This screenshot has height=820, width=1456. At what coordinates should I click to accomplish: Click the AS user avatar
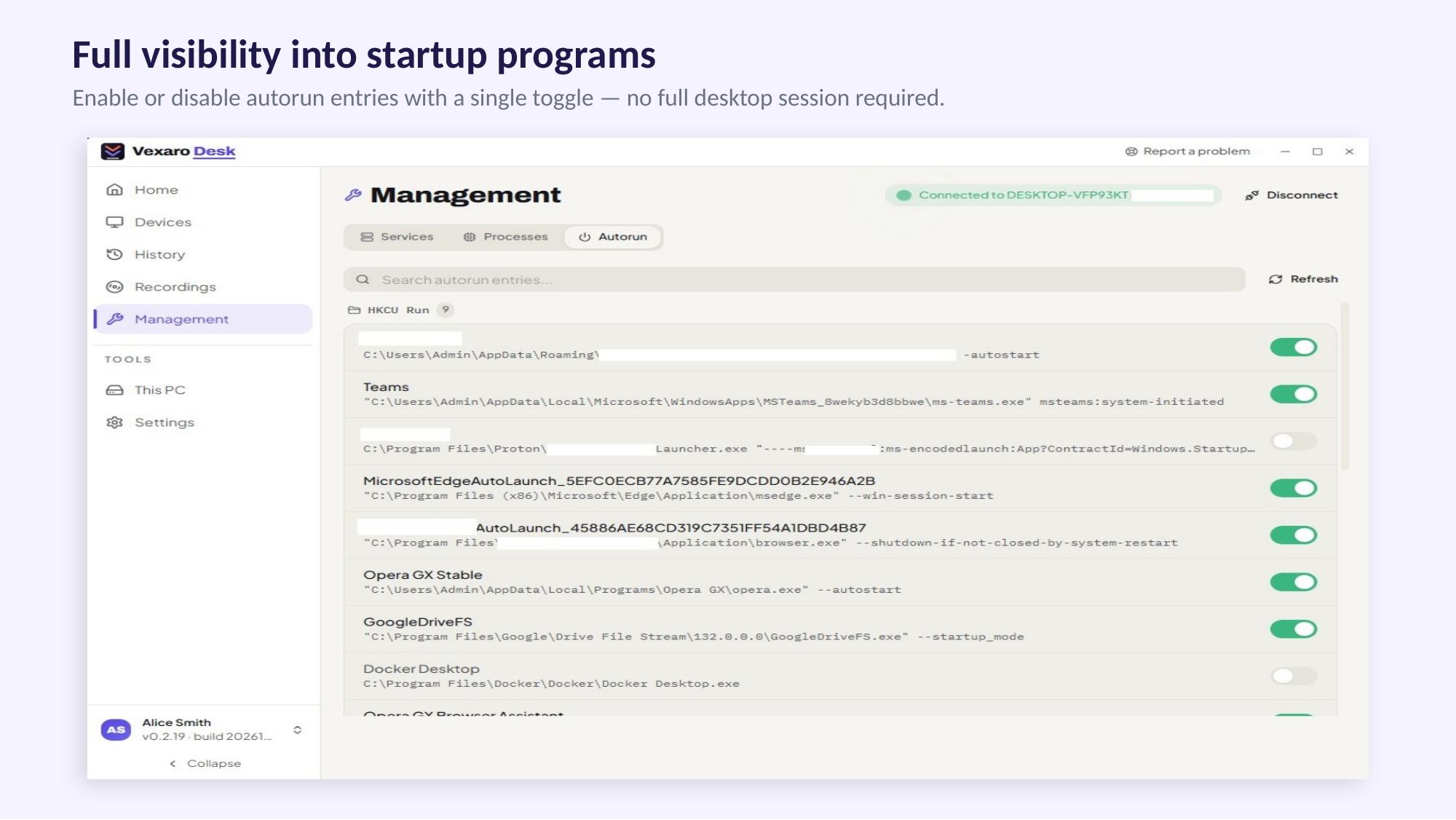pos(116,730)
